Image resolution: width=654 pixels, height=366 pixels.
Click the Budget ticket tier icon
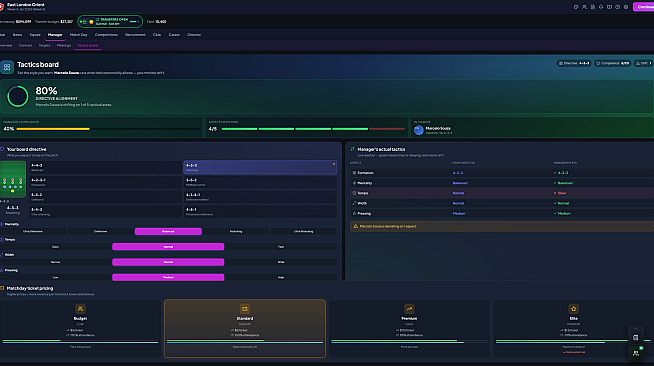pos(80,309)
